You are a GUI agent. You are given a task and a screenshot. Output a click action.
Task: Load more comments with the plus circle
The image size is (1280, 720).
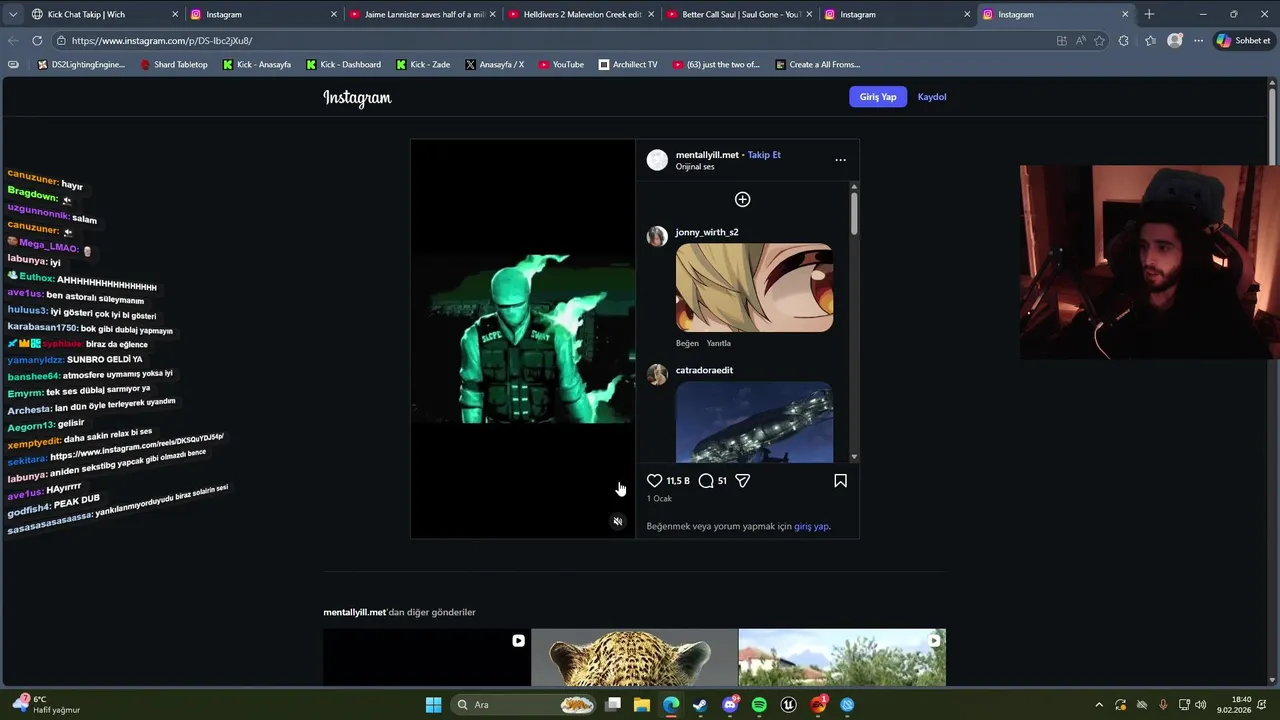tap(743, 199)
